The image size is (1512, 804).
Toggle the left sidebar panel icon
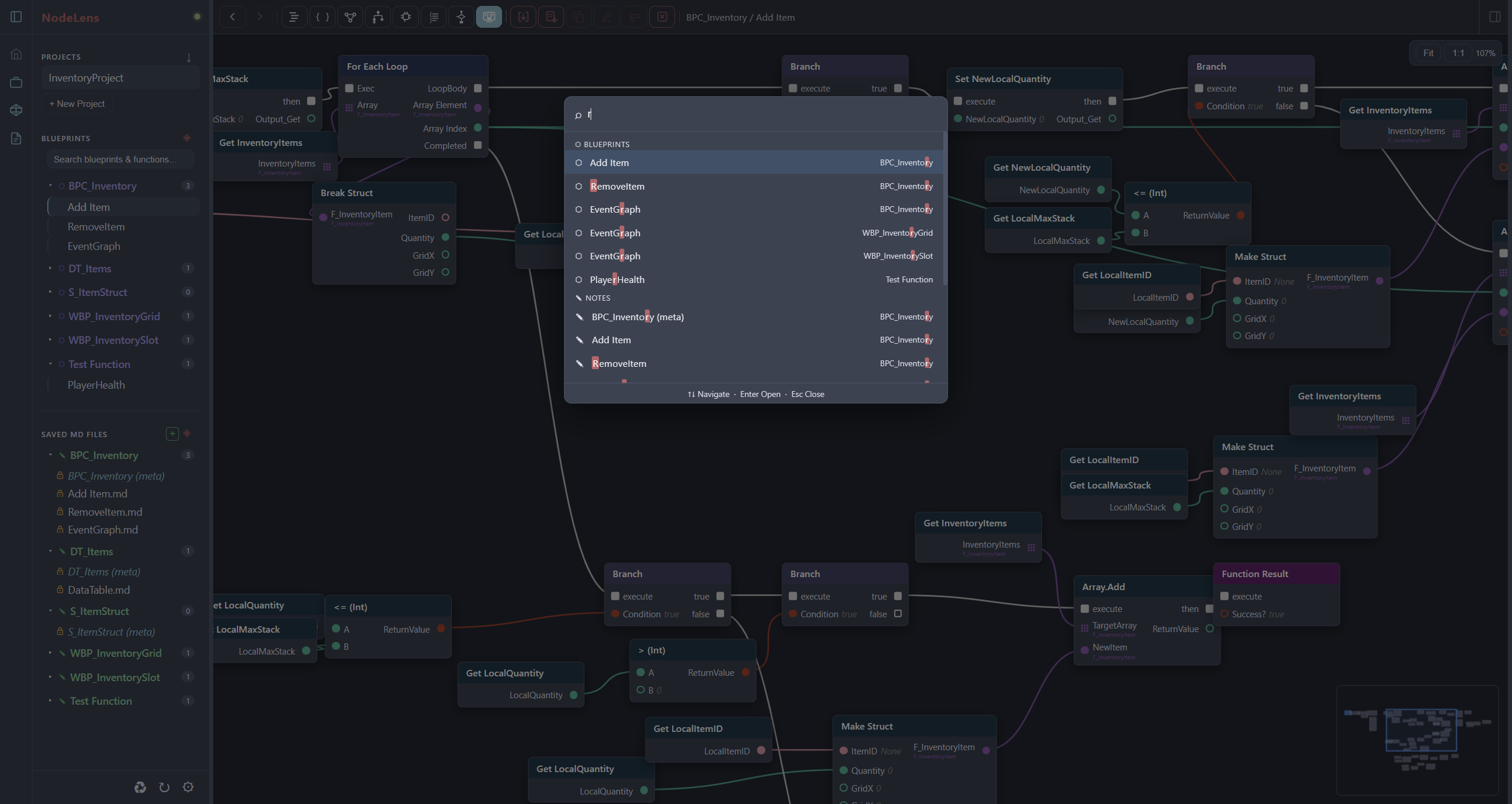[x=17, y=17]
